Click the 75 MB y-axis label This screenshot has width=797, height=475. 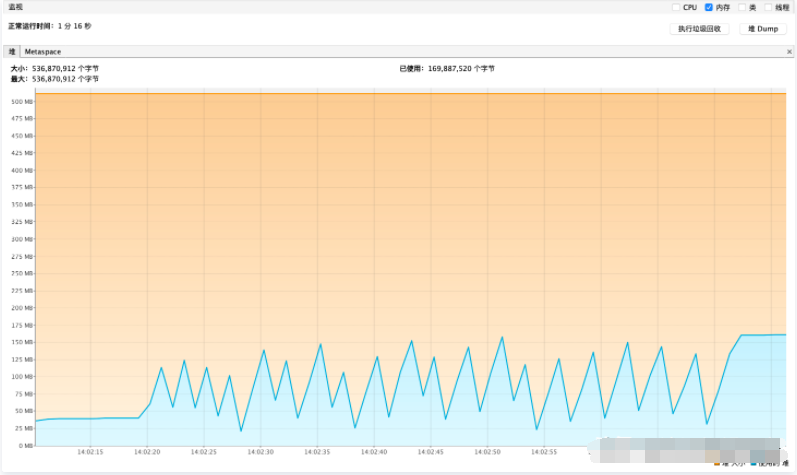tap(24, 394)
